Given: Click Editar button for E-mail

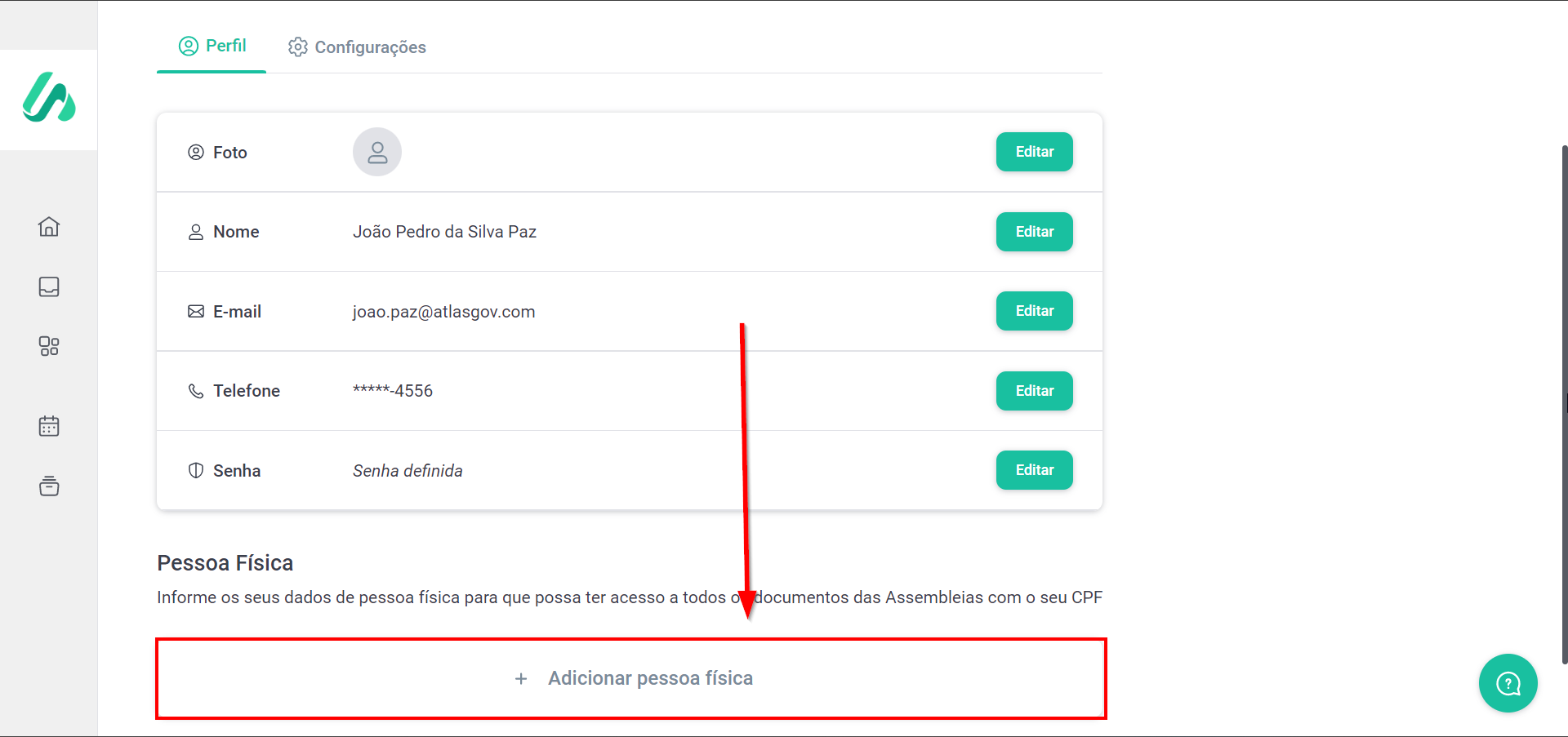Looking at the screenshot, I should (x=1034, y=311).
